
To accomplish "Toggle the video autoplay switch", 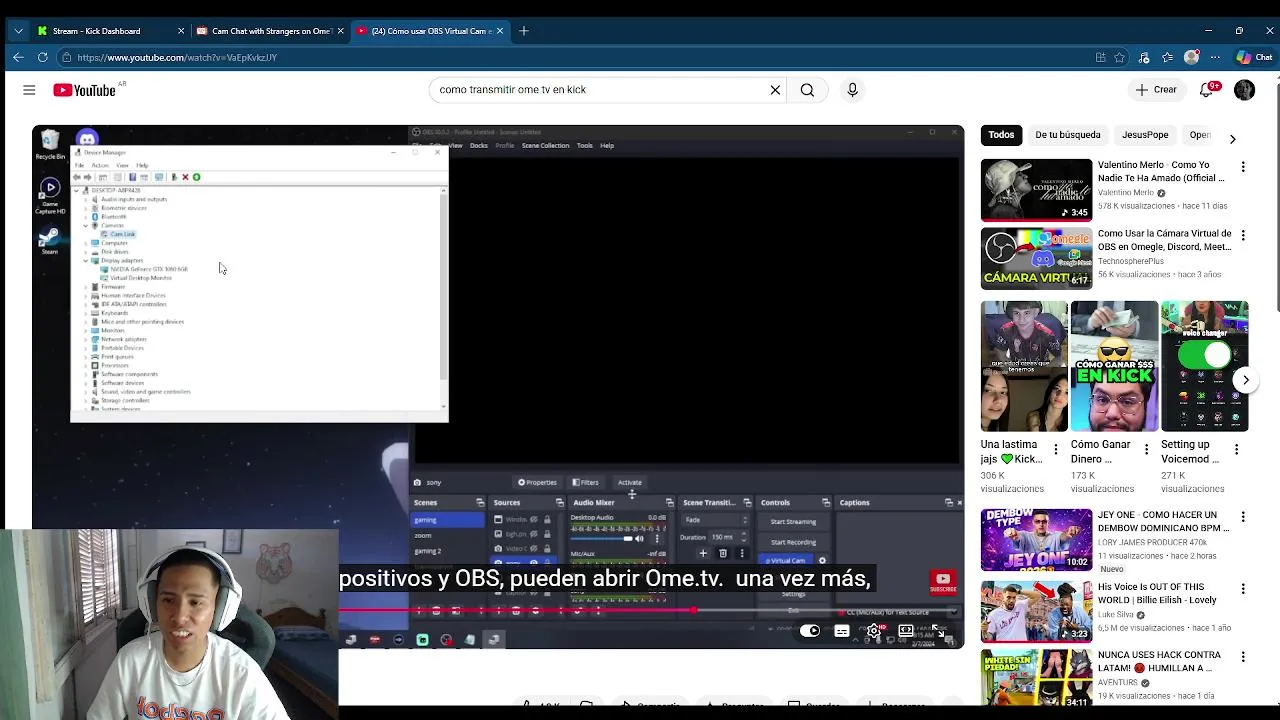I will pos(810,631).
